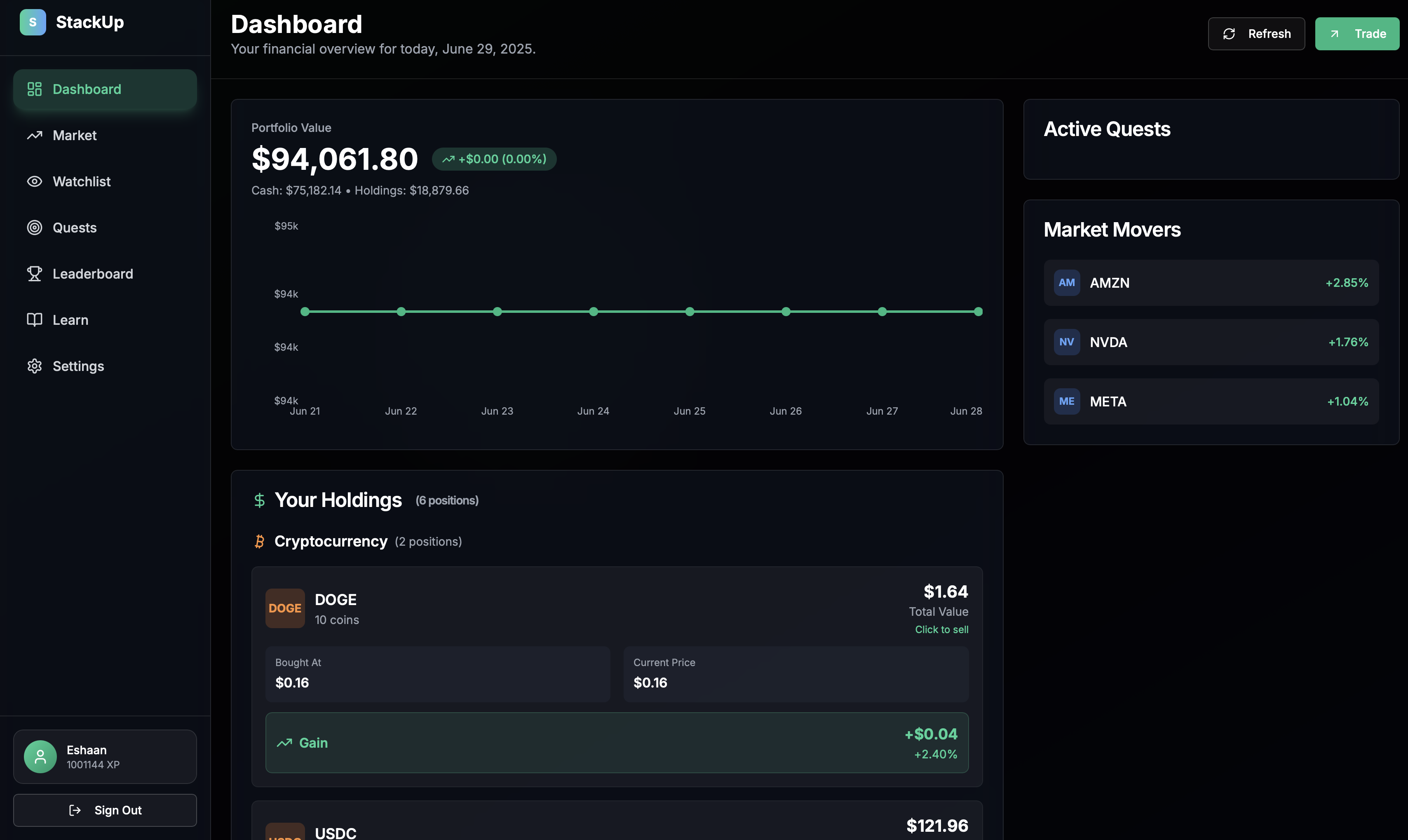Viewport: 1408px width, 840px height.
Task: Click Eshaan's green profile avatar
Action: [40, 756]
